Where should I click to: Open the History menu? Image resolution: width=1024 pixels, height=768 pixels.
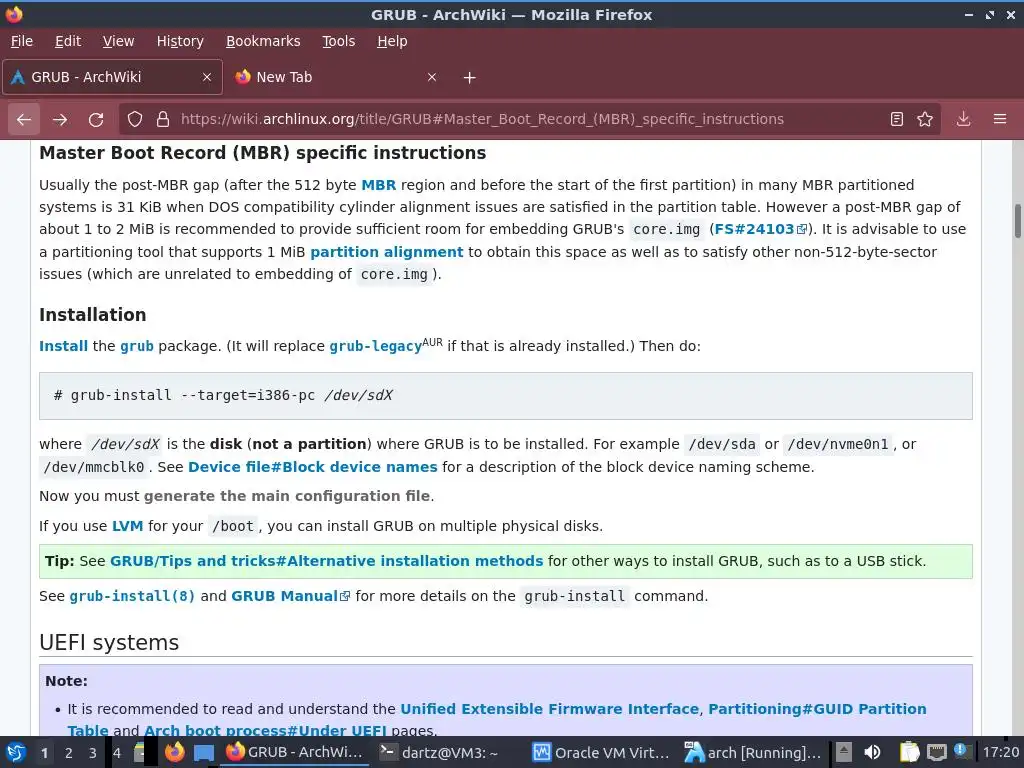pos(180,41)
